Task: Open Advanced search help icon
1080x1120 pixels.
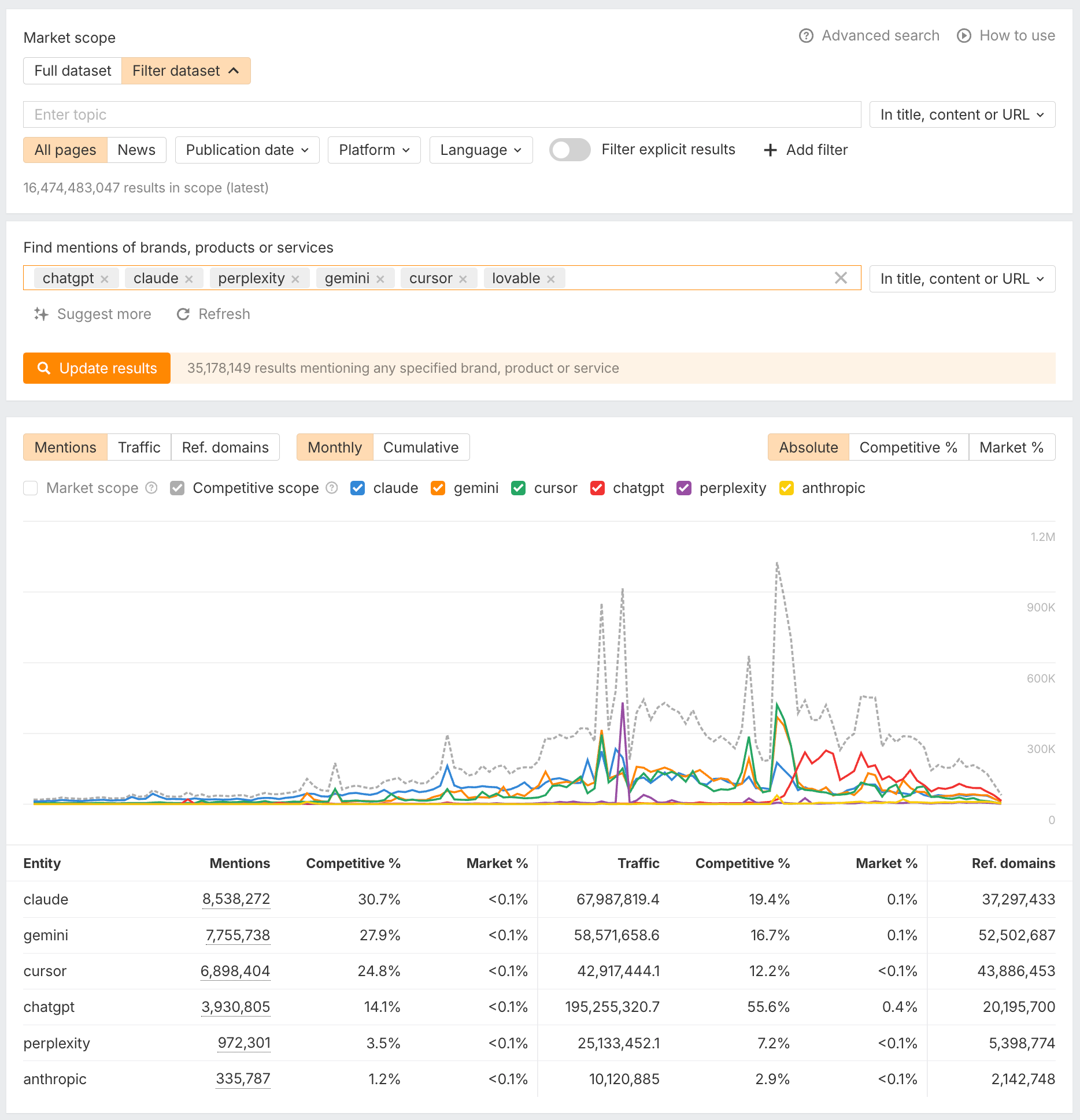Action: (x=806, y=36)
